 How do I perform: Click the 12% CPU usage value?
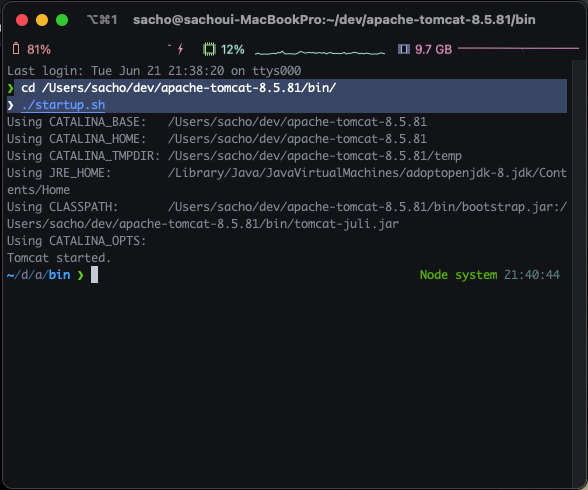click(232, 49)
